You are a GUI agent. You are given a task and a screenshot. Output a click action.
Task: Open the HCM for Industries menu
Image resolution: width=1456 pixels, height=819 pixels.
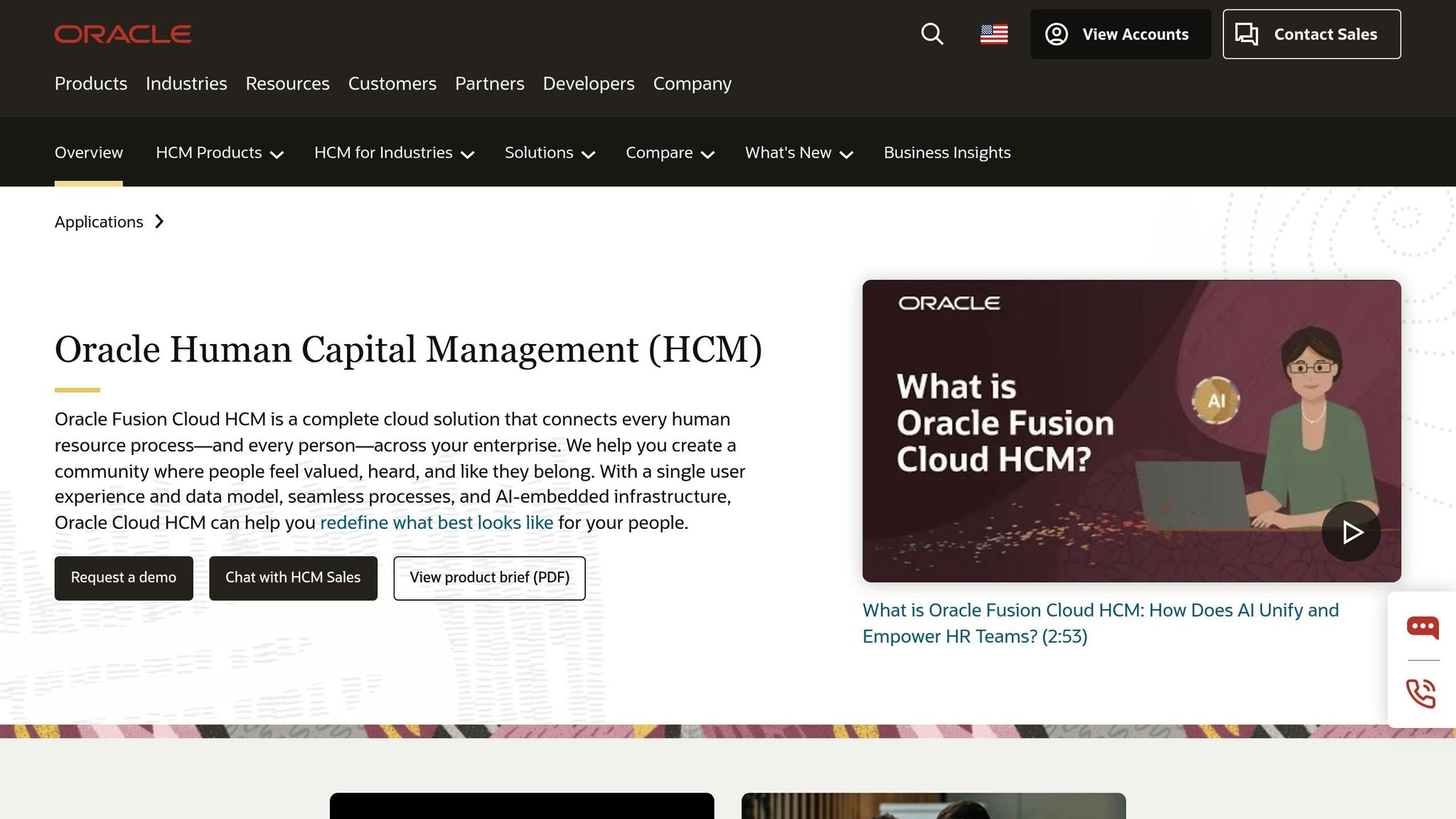[393, 153]
